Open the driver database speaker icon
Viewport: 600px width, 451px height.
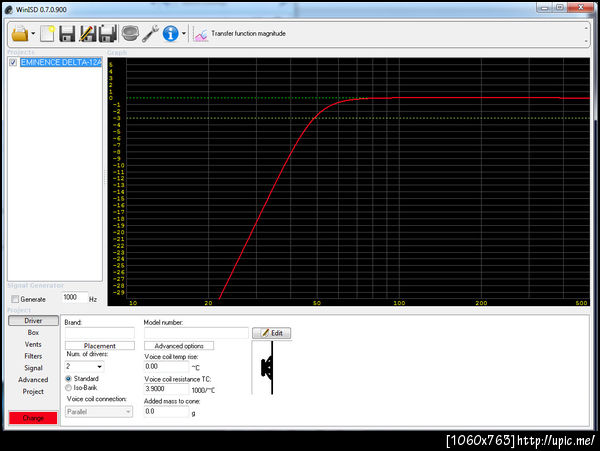point(130,34)
